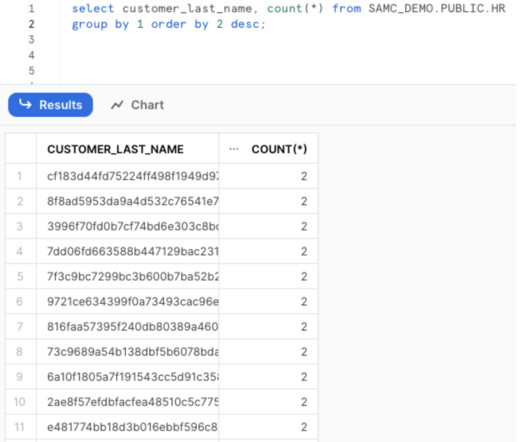
Task: Select the cell starting with 7f3c9bc7299bc3b6
Action: coord(127,276)
